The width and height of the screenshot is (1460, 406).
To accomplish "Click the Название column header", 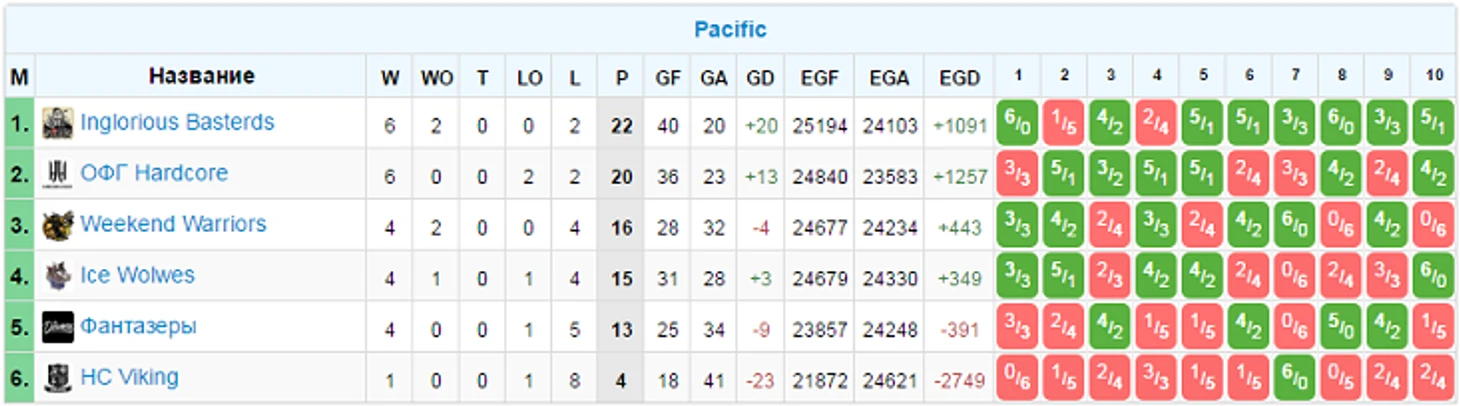I will point(201,76).
